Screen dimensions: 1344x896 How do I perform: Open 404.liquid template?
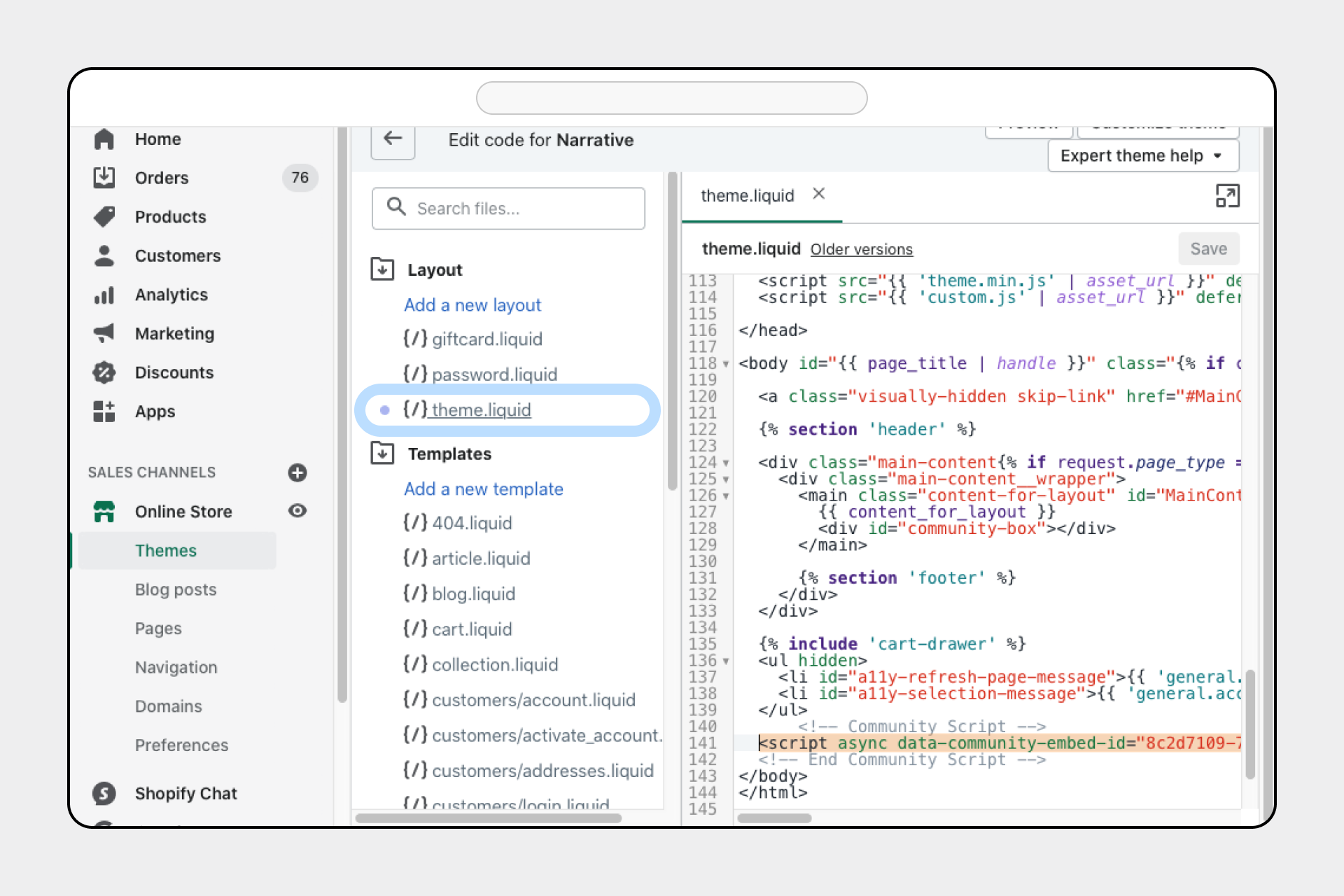point(458,523)
